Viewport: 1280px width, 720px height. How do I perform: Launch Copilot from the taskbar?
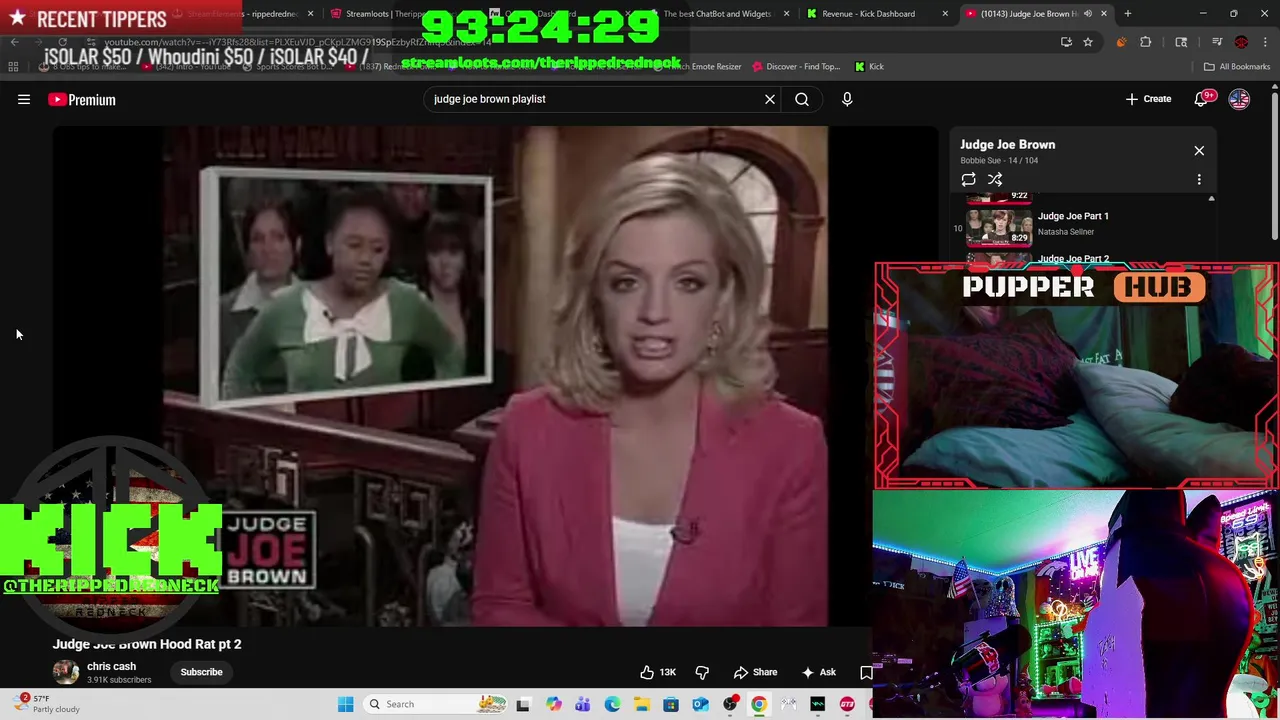tap(553, 704)
